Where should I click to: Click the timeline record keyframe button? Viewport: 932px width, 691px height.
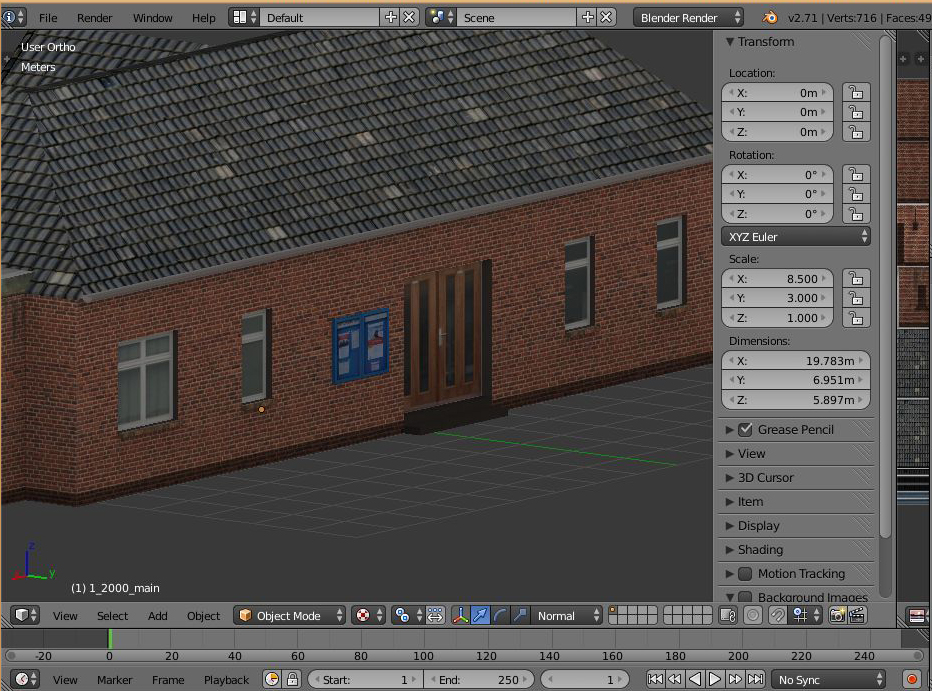911,680
